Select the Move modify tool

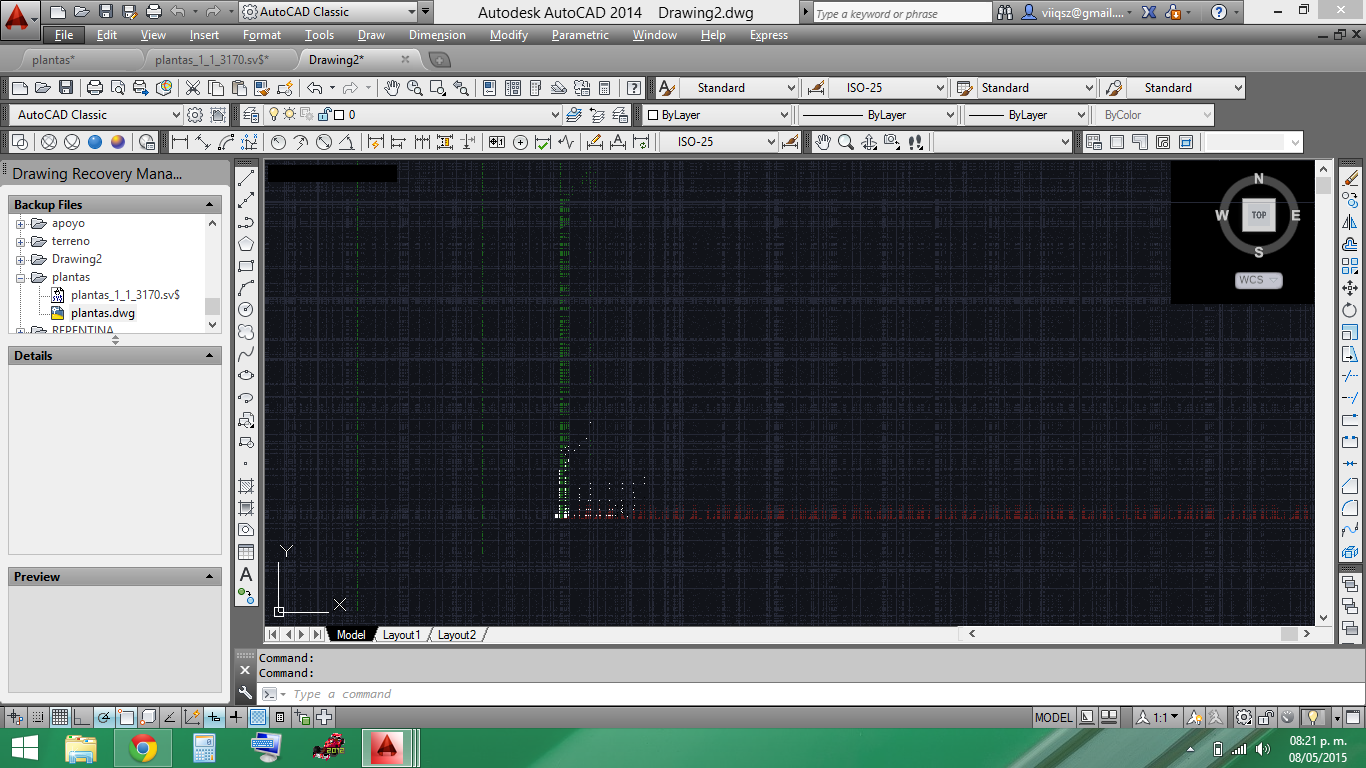[x=1350, y=288]
